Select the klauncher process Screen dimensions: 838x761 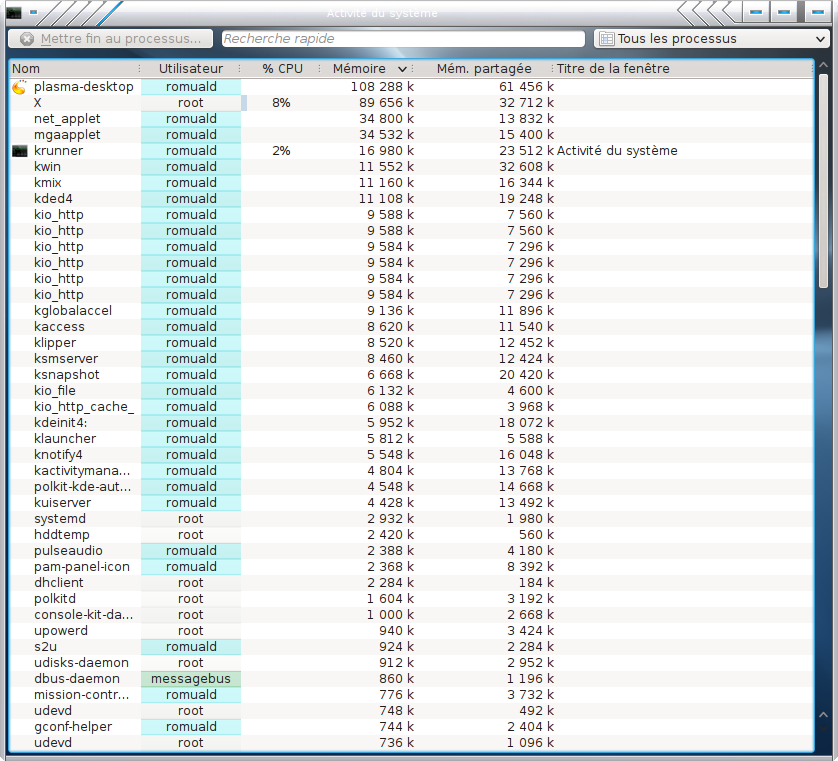[65, 439]
